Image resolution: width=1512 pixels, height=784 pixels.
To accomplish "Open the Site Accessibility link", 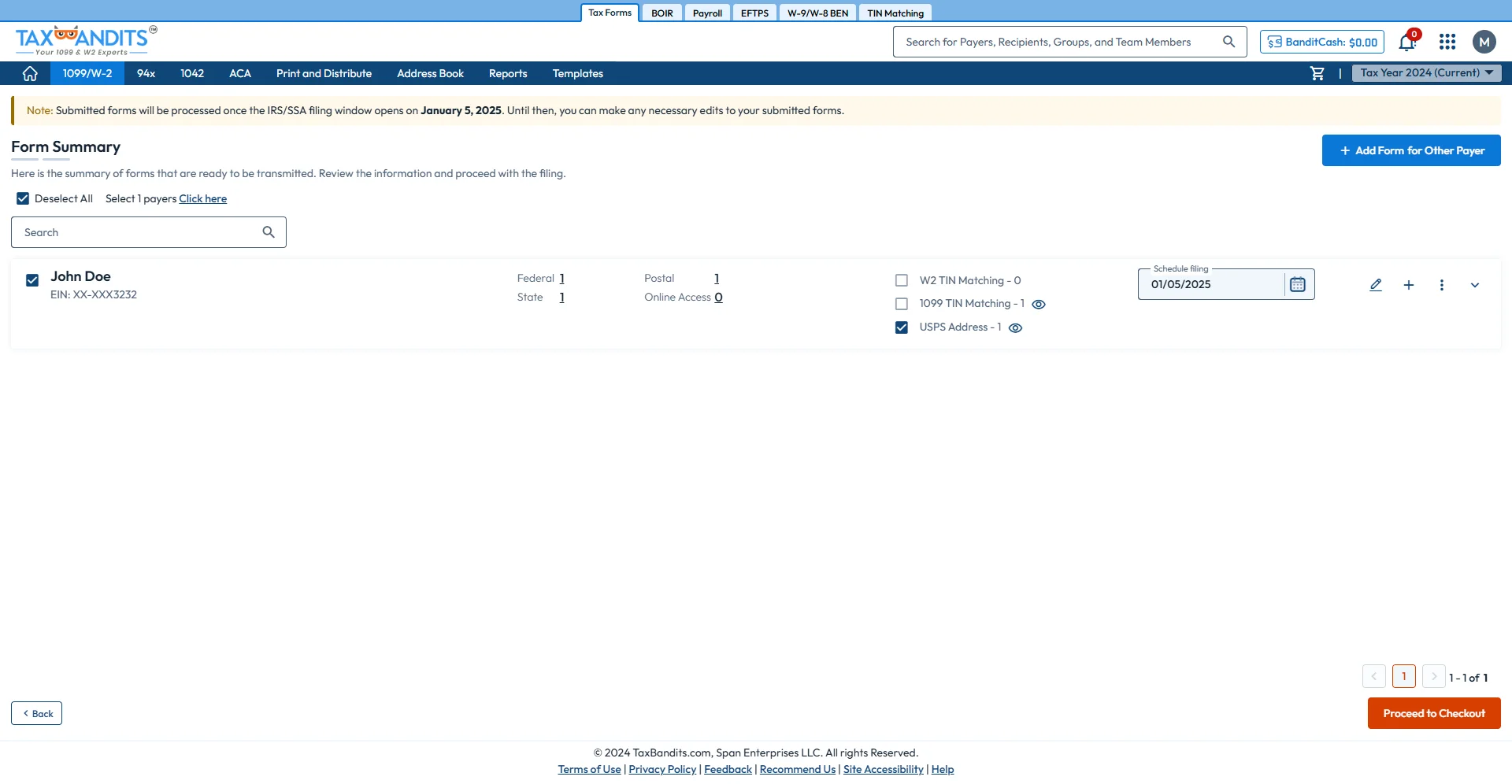I will (884, 769).
